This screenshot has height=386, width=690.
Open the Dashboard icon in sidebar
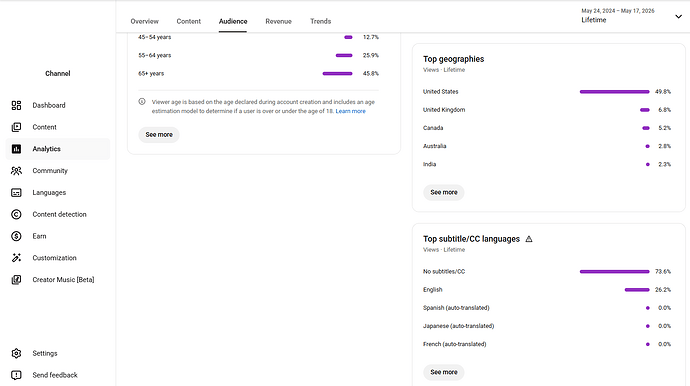[16, 105]
